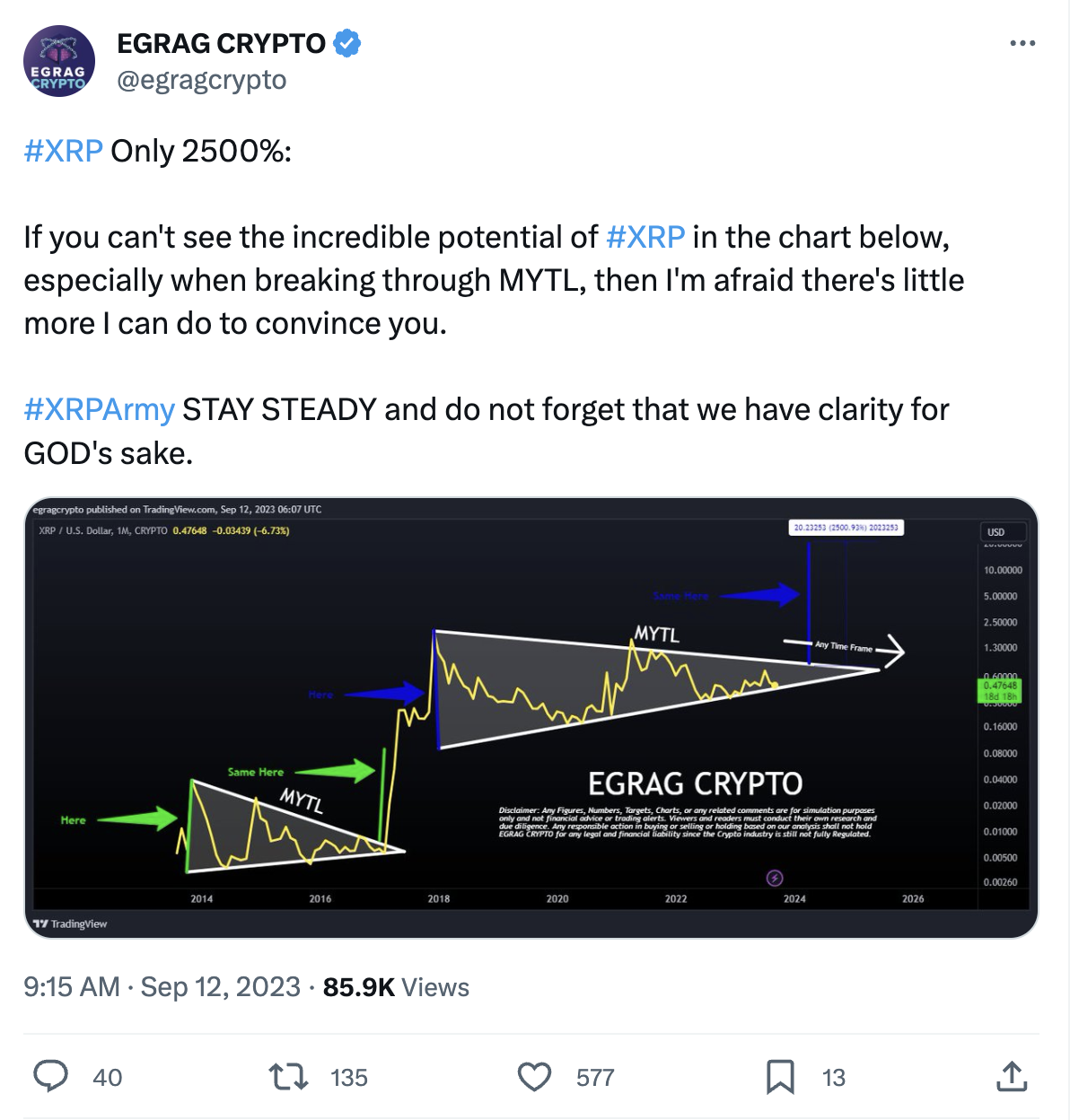Click the share upload icon
Screen dimensions: 1070x1120
click(1012, 1076)
